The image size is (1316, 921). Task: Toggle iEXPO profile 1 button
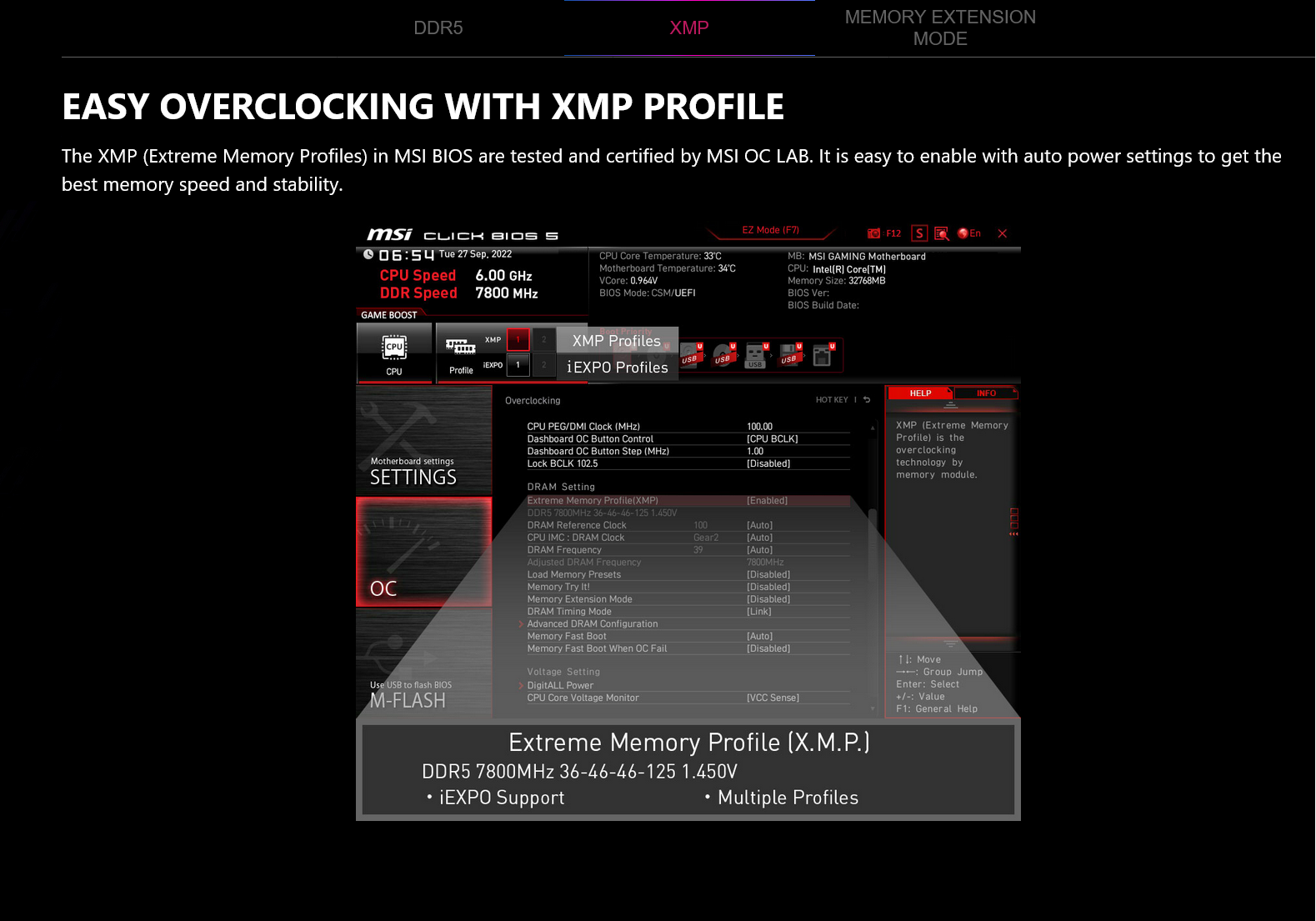518,365
